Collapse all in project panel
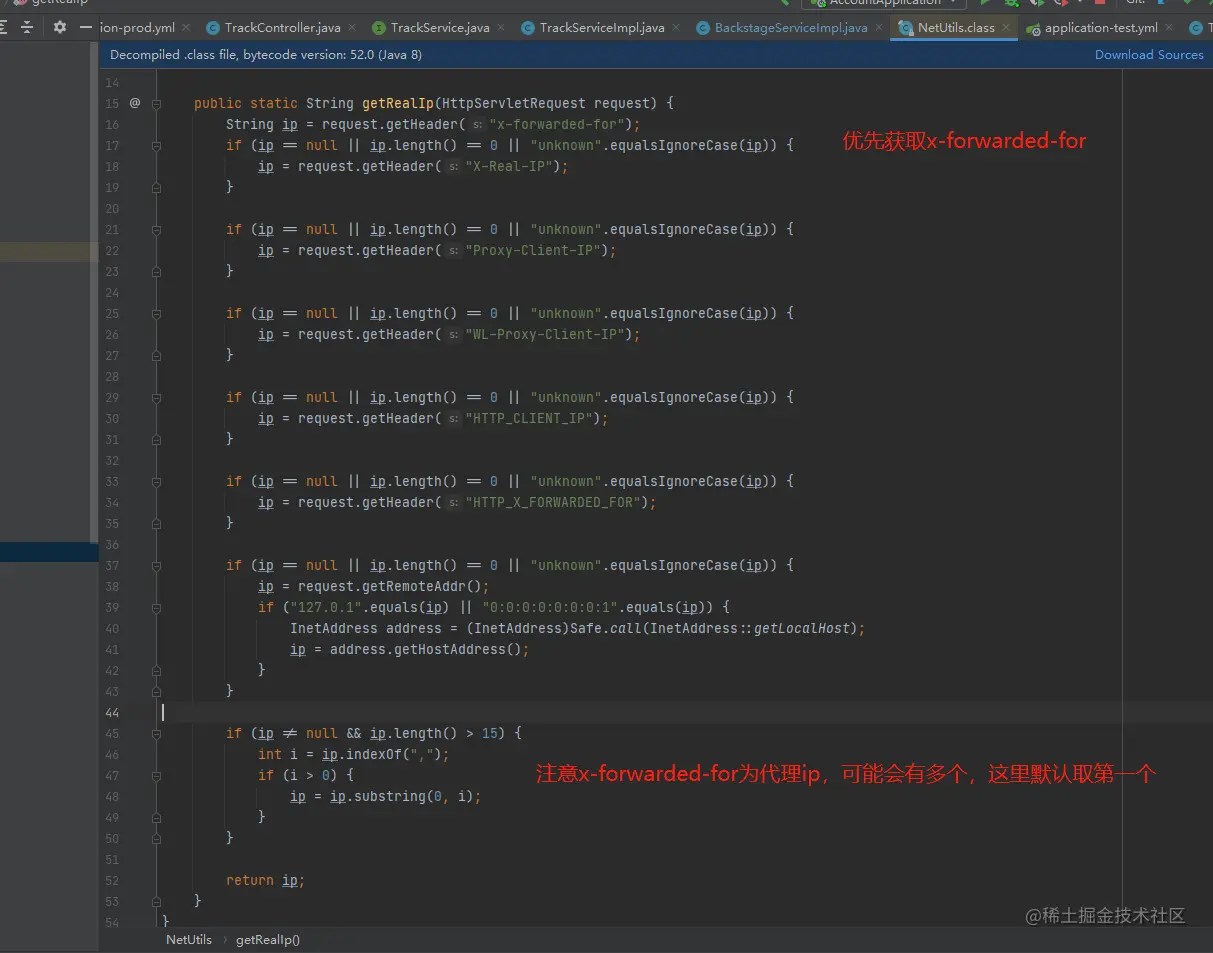This screenshot has width=1213, height=953. click(27, 28)
